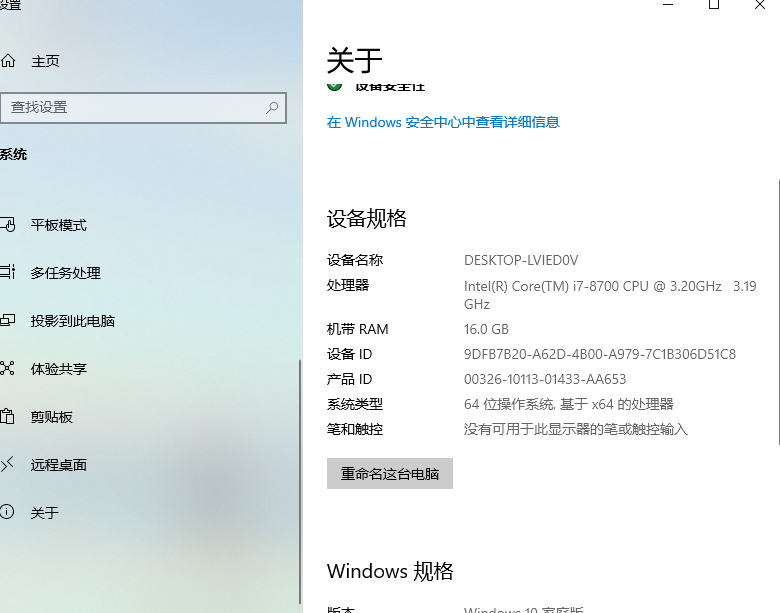Click the 设备 ID label

tap(349, 354)
